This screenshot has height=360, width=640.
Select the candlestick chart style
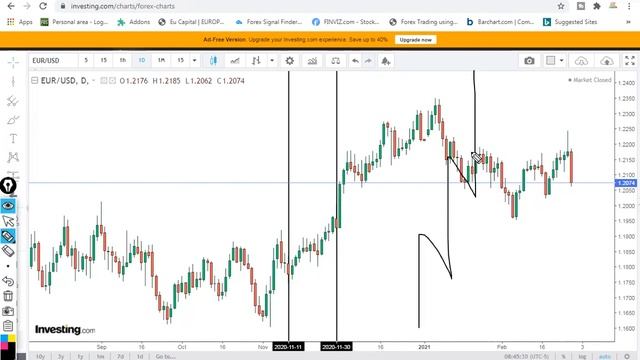213,61
